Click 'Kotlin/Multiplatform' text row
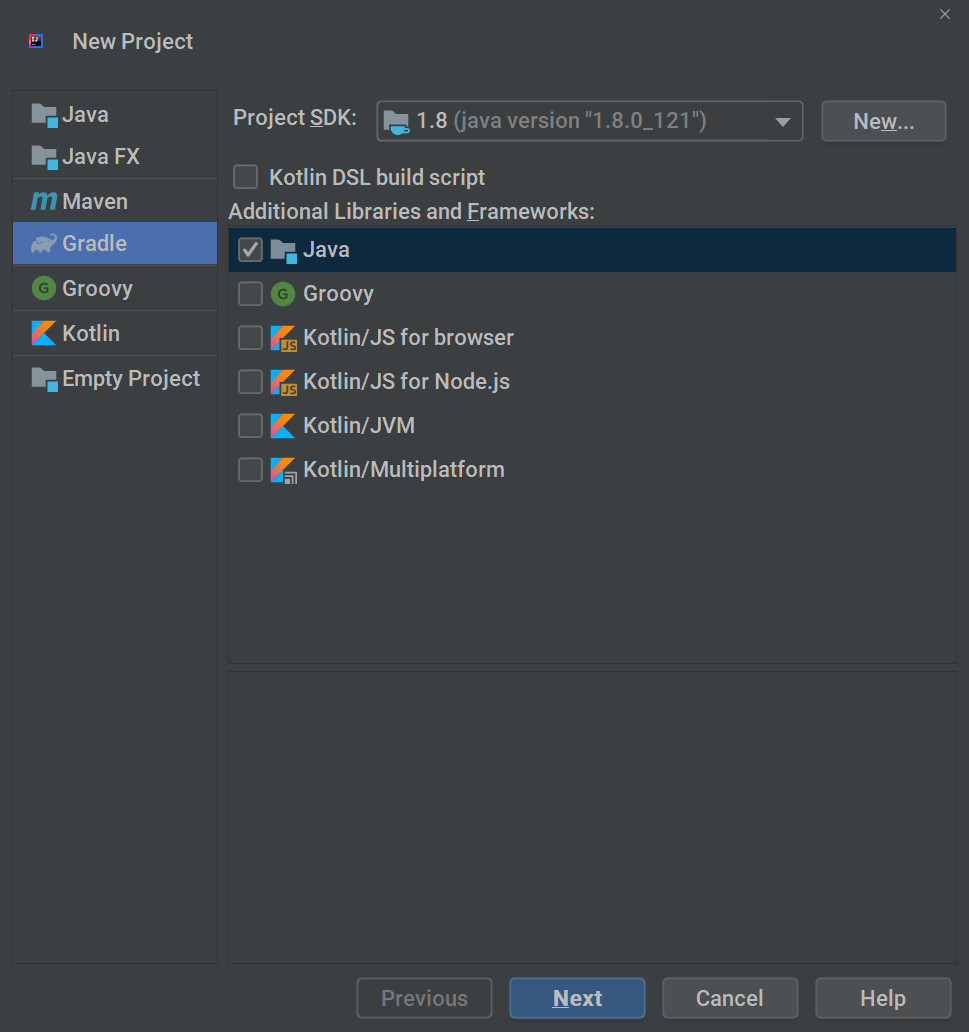This screenshot has width=969, height=1032. tap(404, 470)
